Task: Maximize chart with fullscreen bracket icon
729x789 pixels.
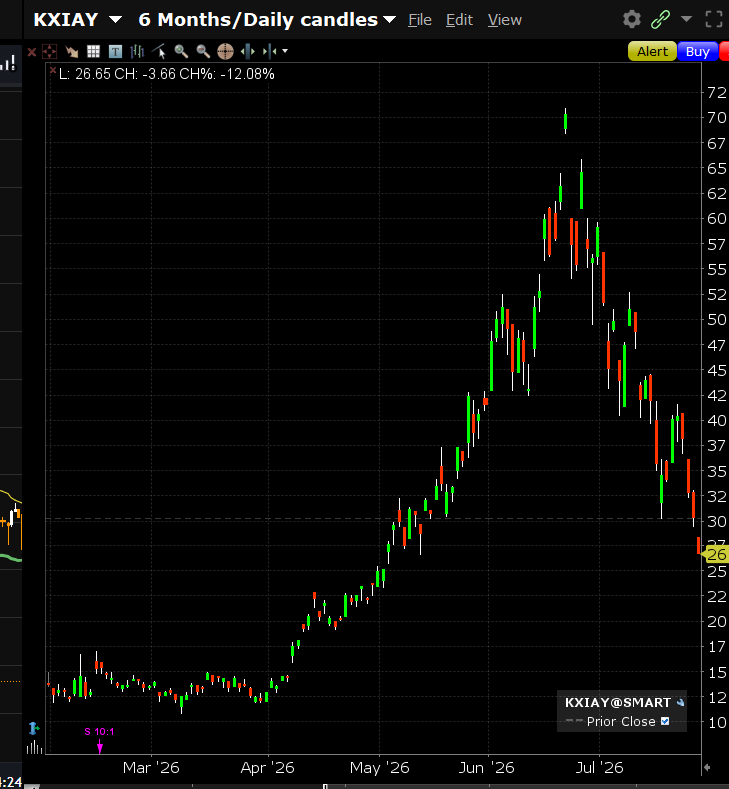Action: click(714, 20)
